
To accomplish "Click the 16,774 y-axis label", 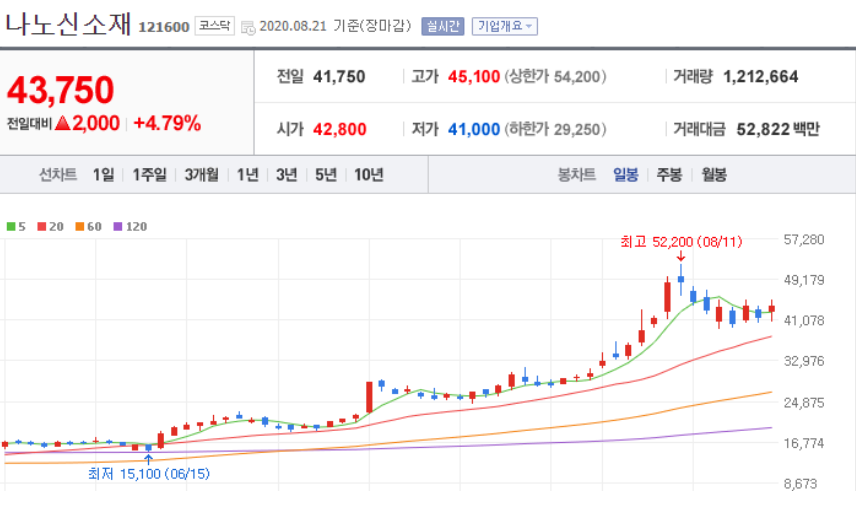I will [x=804, y=443].
